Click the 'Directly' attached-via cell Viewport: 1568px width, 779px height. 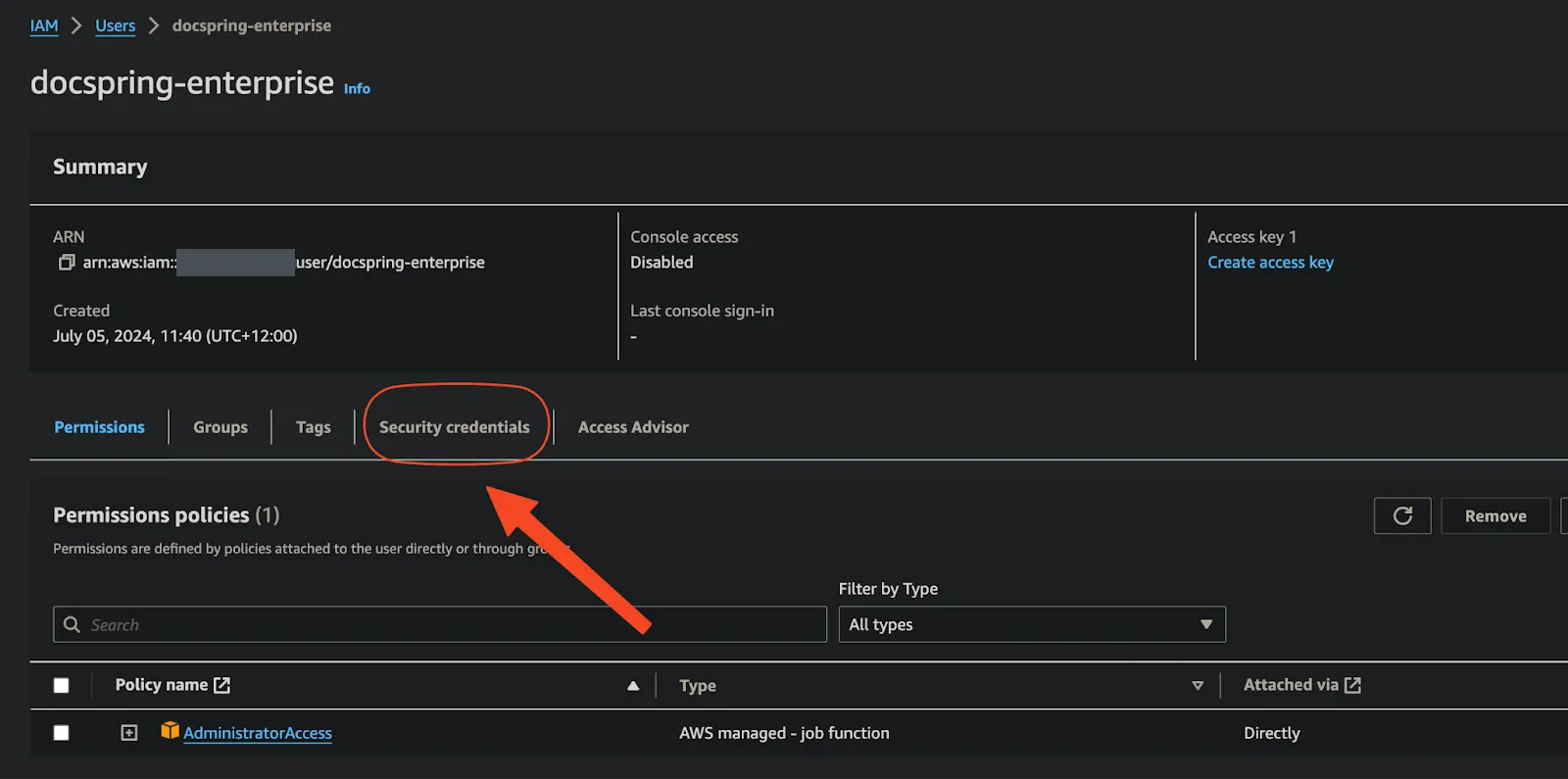pos(1272,733)
